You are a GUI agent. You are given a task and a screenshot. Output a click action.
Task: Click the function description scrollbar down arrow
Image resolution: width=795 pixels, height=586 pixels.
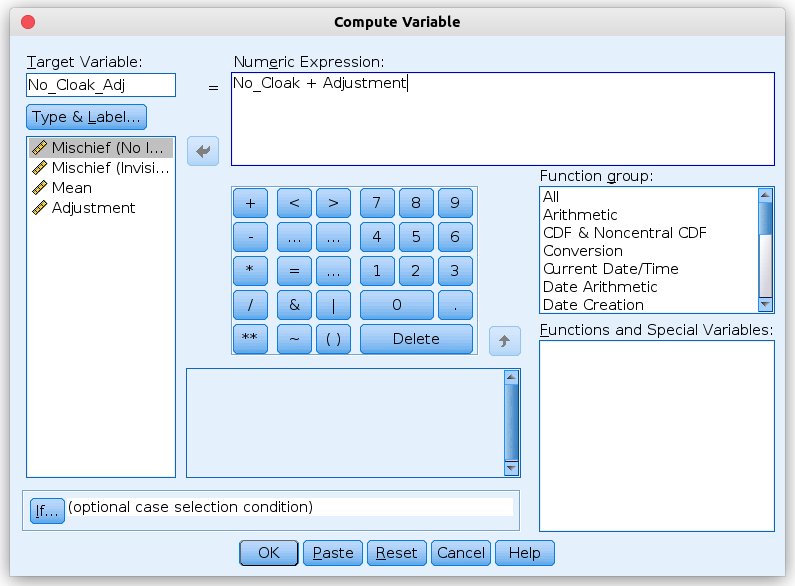coord(512,468)
